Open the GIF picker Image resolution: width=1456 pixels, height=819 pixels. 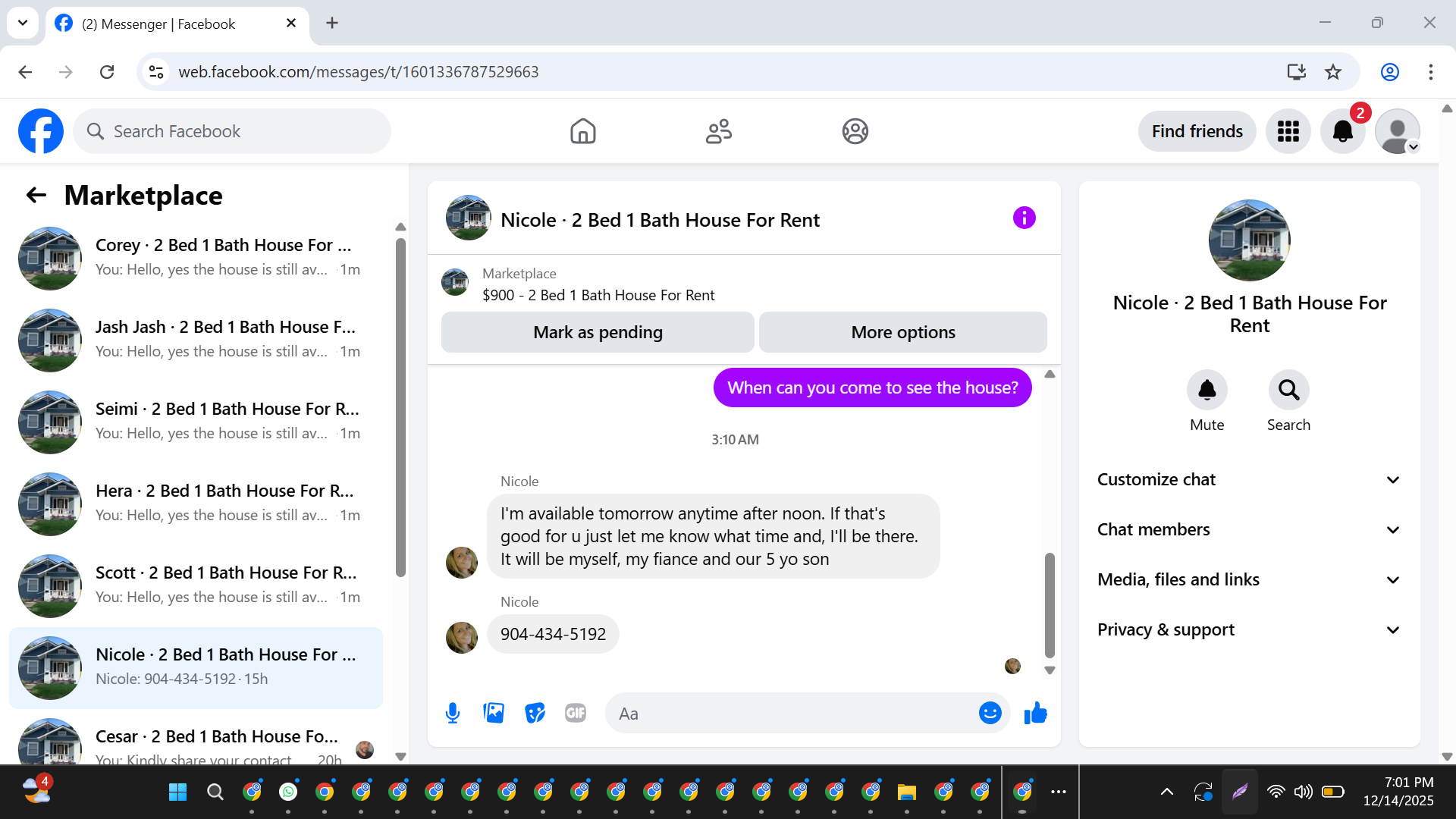(x=576, y=713)
